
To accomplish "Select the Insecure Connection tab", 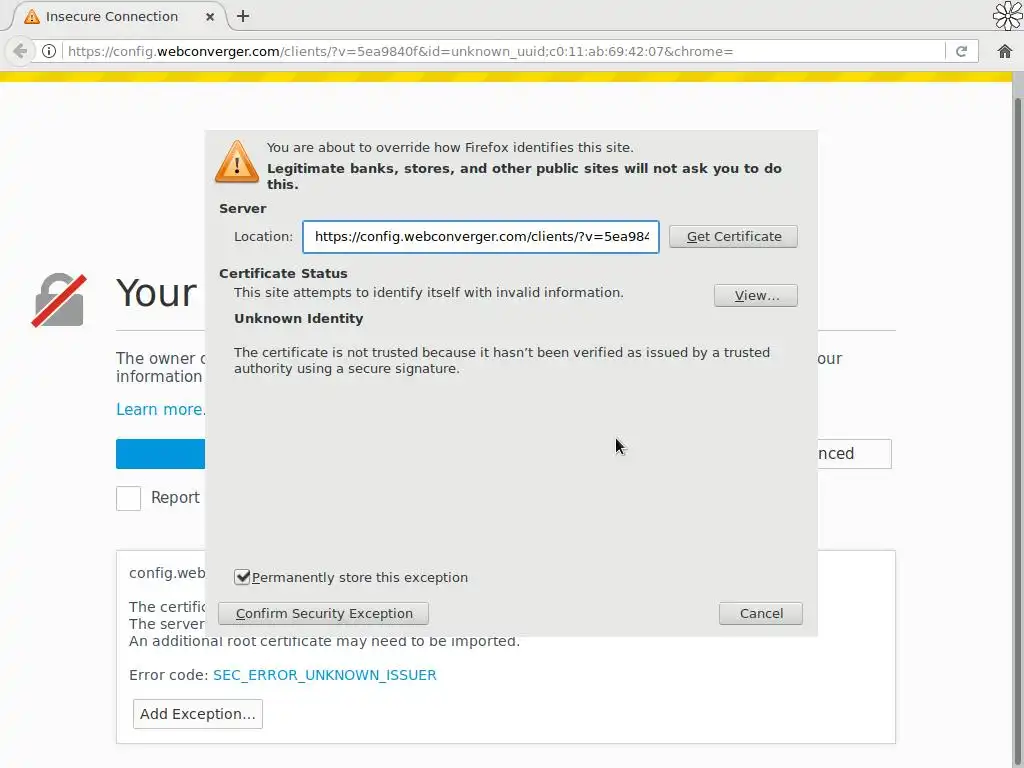I will pyautogui.click(x=118, y=16).
